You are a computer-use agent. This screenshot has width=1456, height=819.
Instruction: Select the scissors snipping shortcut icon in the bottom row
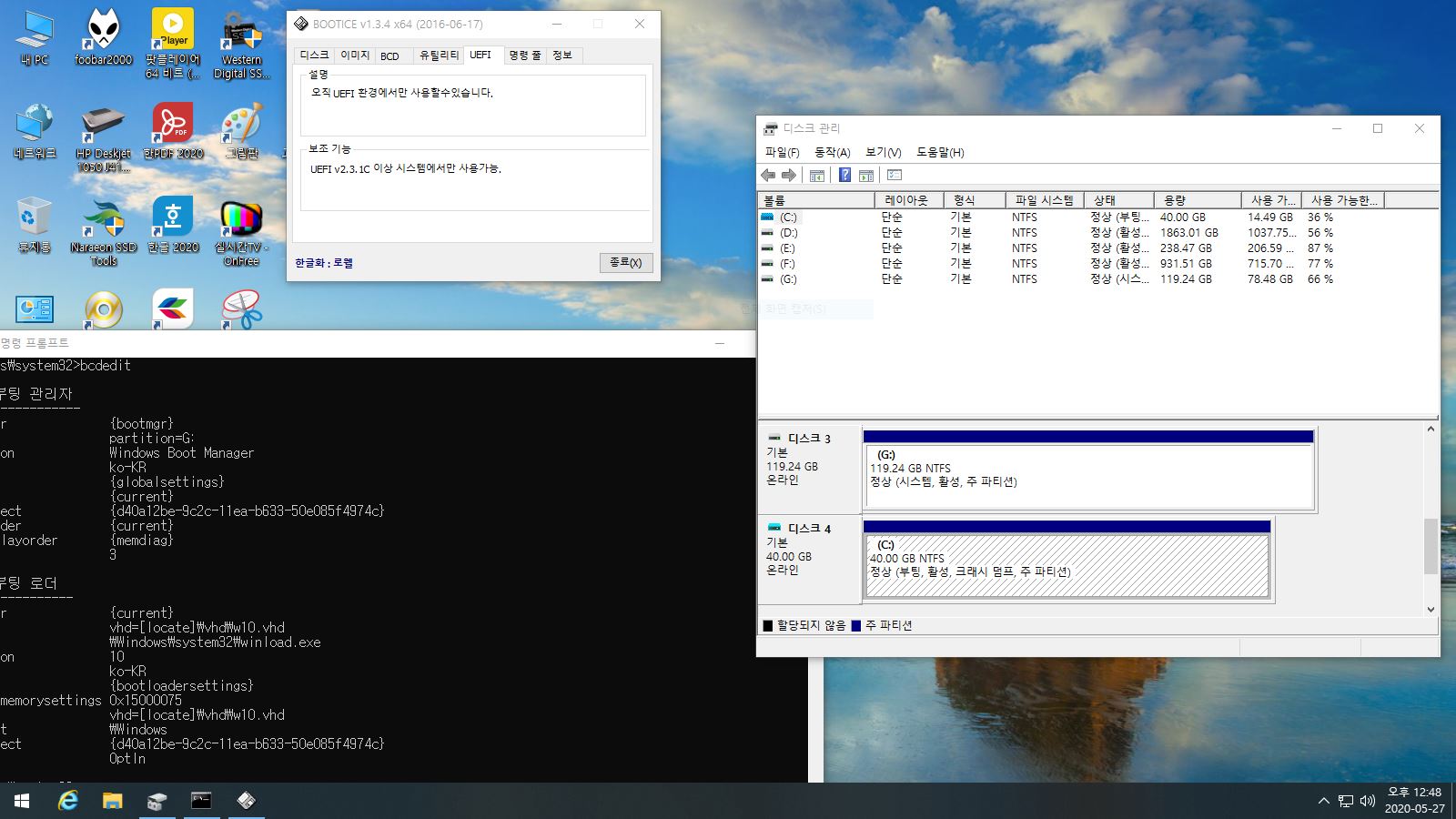tap(242, 309)
